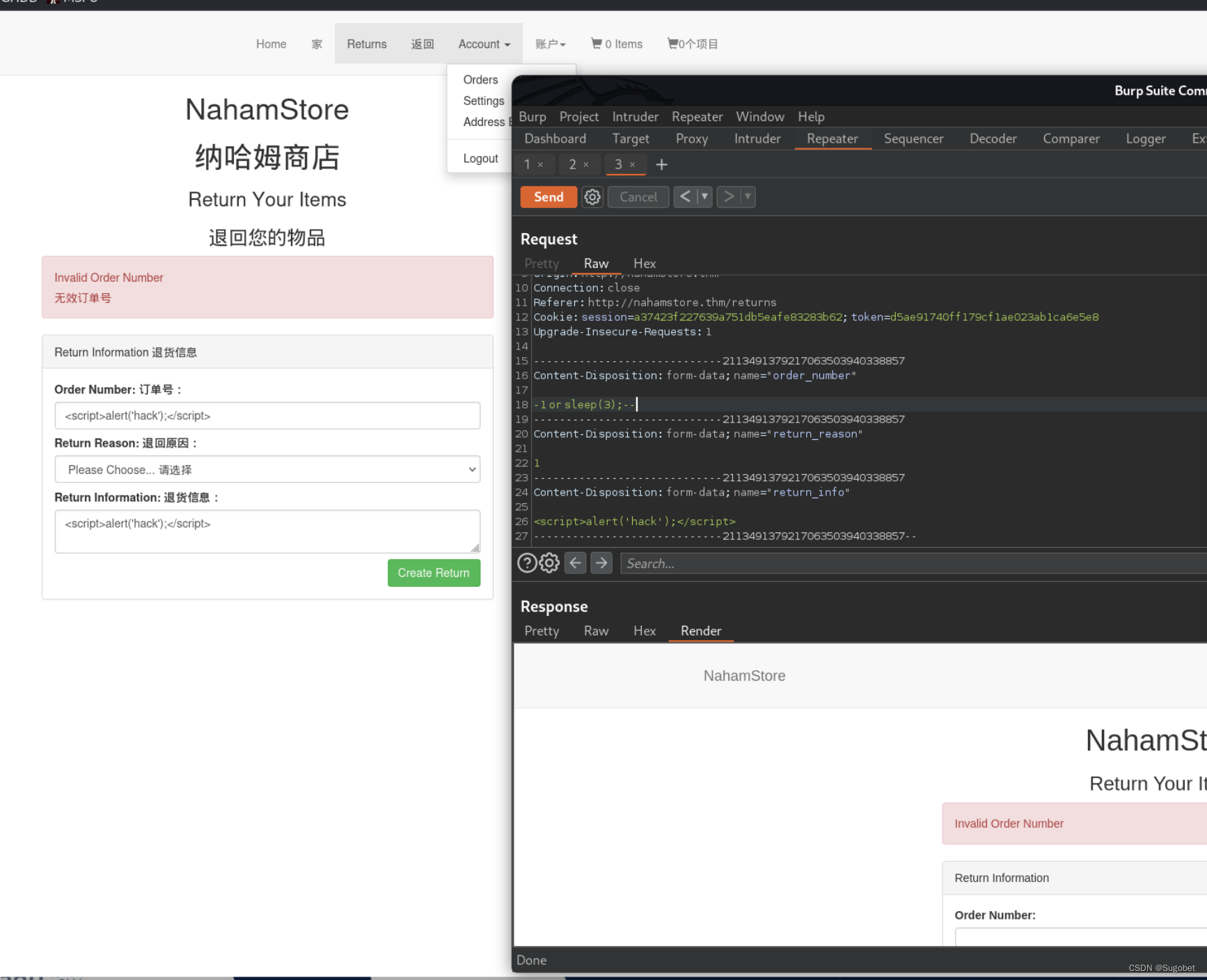This screenshot has width=1207, height=980.
Task: Open the Help menu
Action: point(812,117)
